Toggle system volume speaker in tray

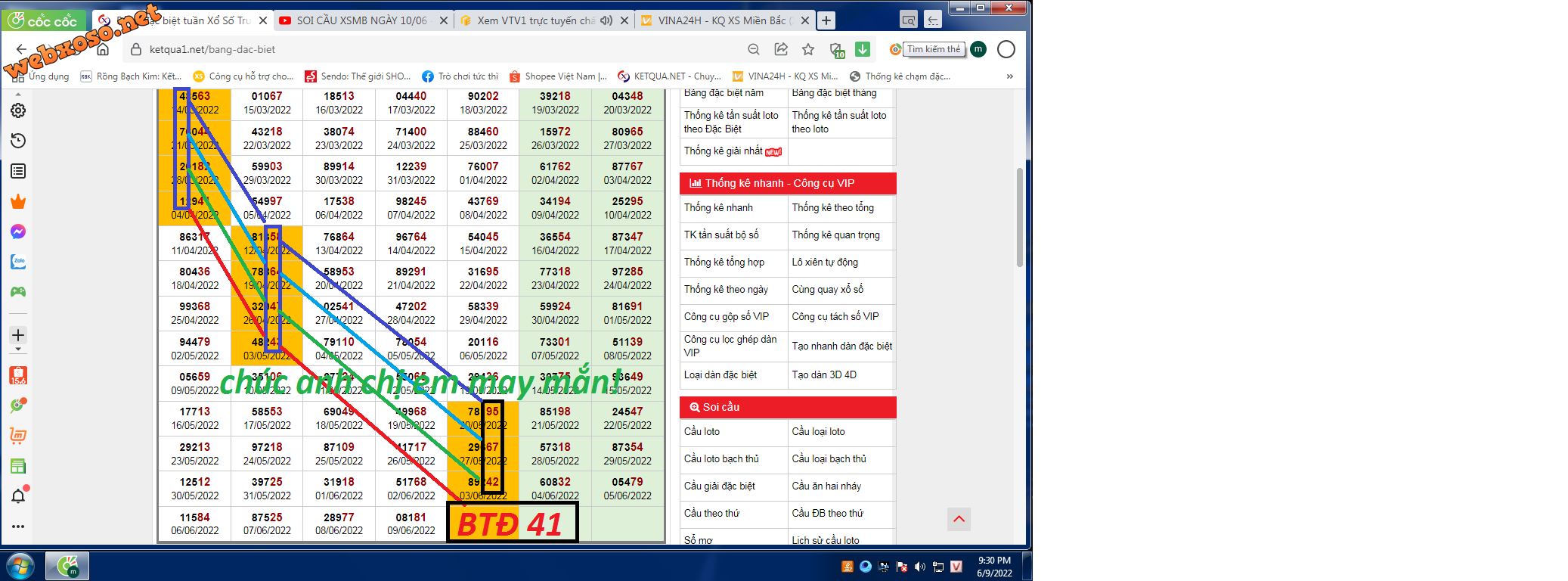[919, 567]
